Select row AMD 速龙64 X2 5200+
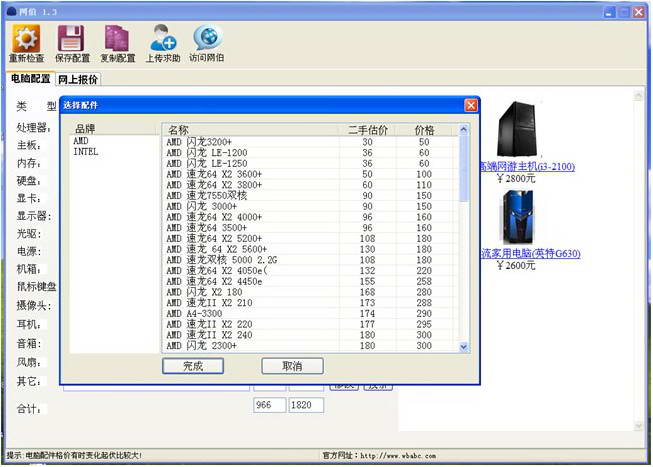The height and width of the screenshot is (467, 653). 309,239
